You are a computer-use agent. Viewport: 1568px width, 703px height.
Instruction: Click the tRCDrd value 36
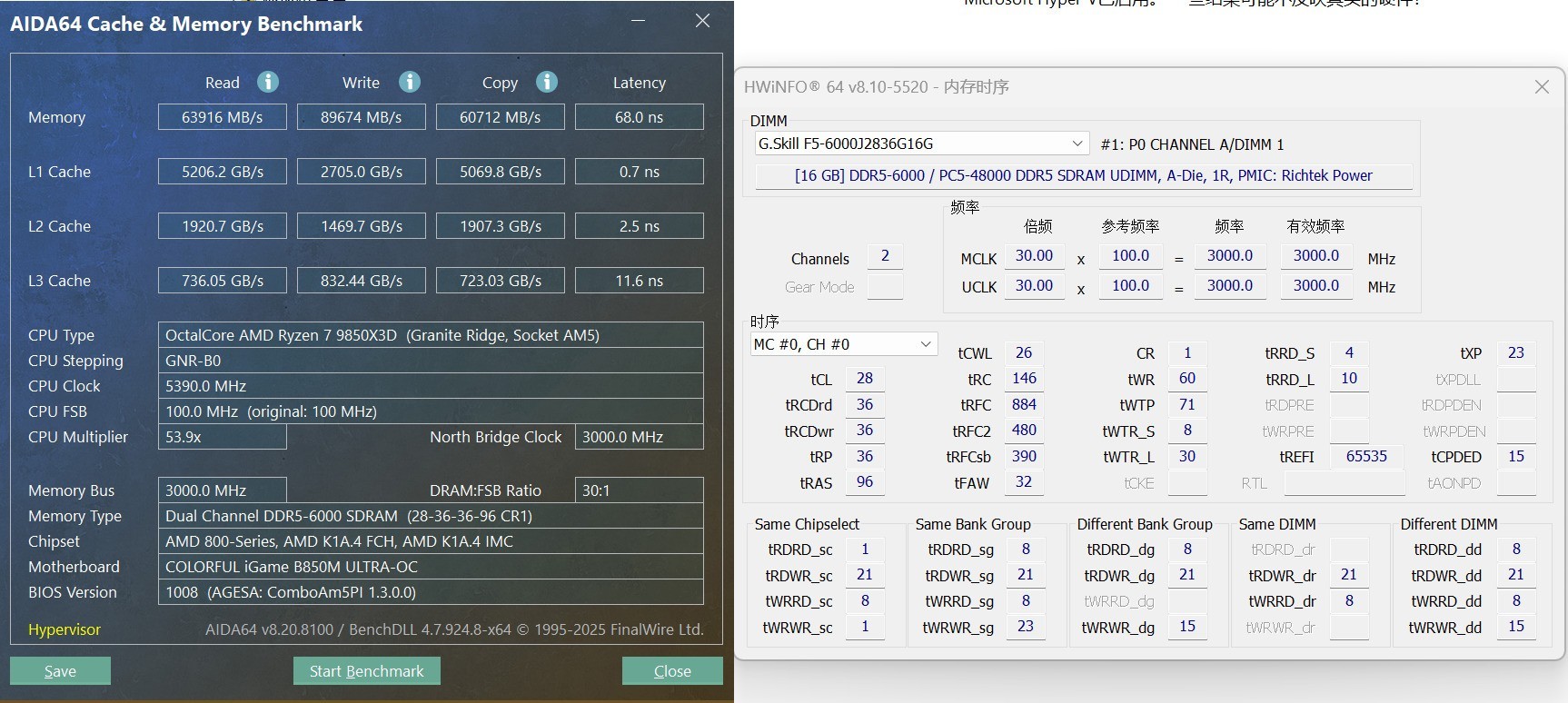[865, 405]
